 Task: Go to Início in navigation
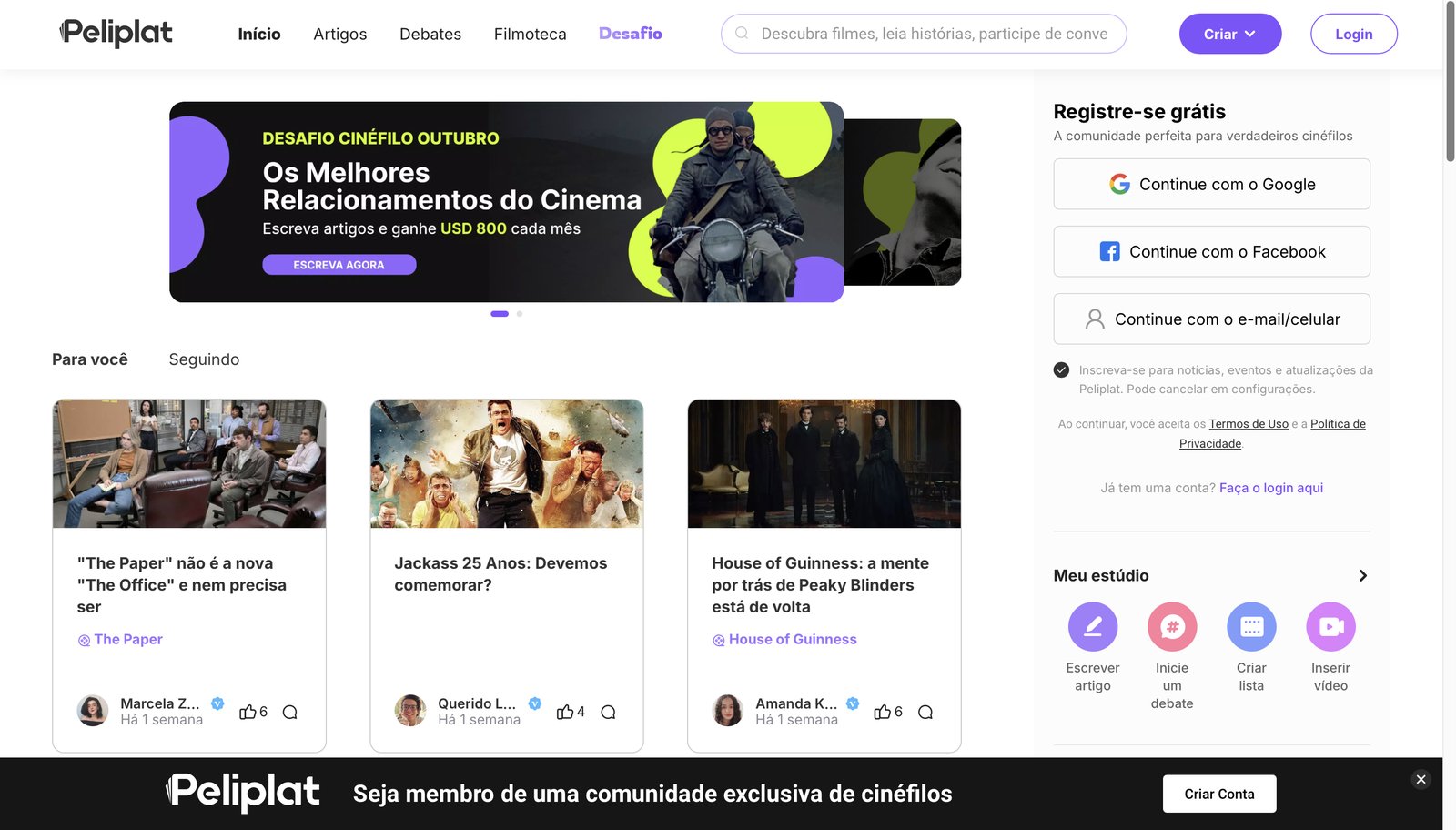tap(259, 34)
